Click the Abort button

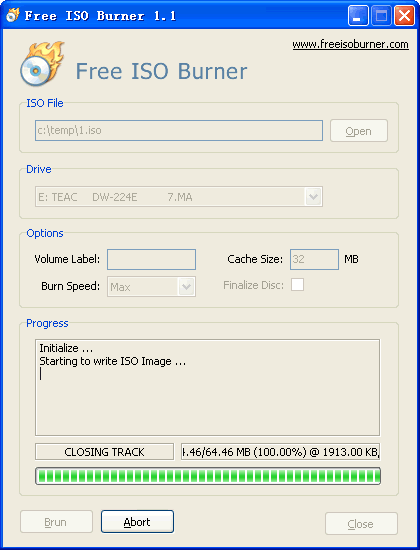click(137, 522)
